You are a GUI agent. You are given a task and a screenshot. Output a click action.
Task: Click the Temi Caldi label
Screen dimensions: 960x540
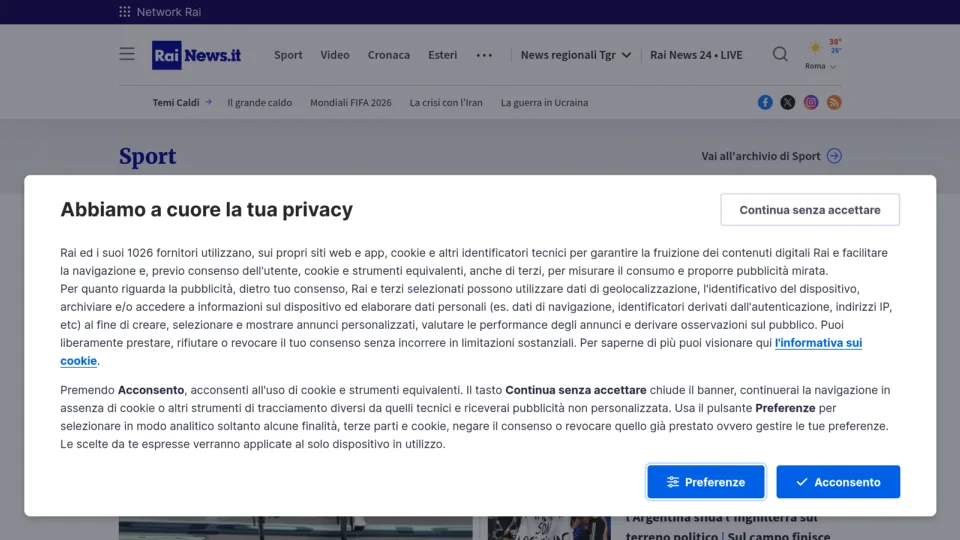pos(176,102)
